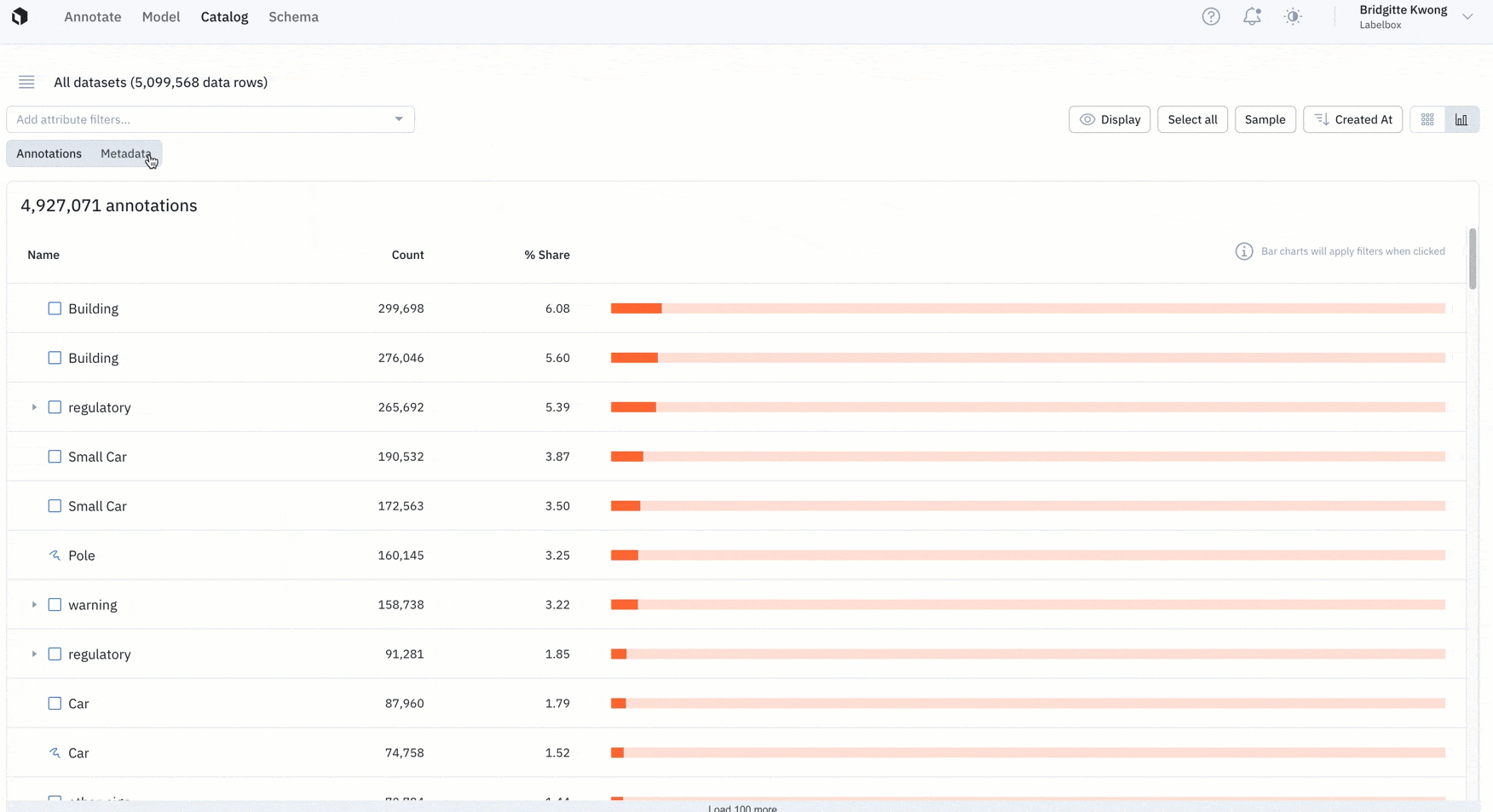Switch to the Metadata tab

[126, 153]
